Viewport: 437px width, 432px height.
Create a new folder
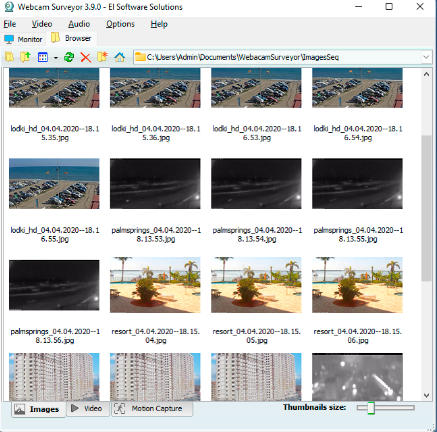pyautogui.click(x=102, y=57)
